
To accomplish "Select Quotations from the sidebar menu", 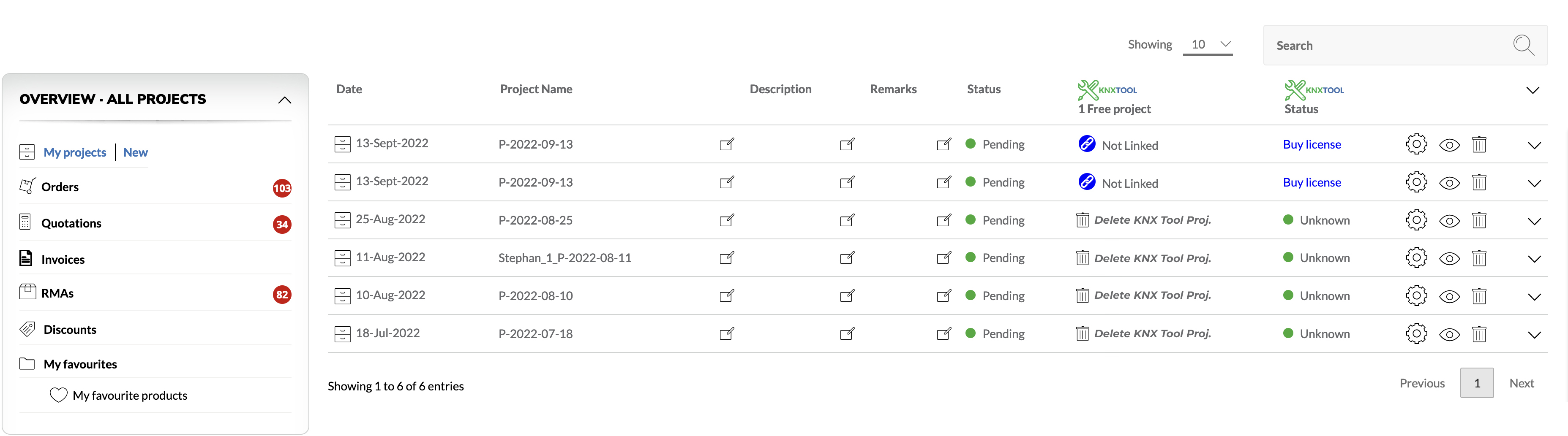I will (x=71, y=223).
